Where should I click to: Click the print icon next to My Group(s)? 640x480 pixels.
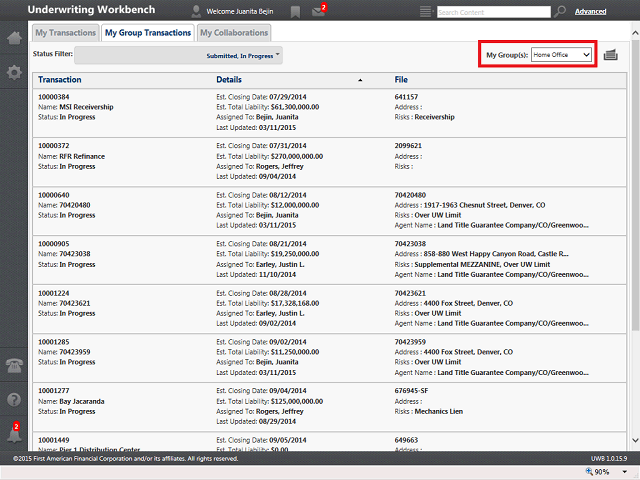click(x=611, y=55)
